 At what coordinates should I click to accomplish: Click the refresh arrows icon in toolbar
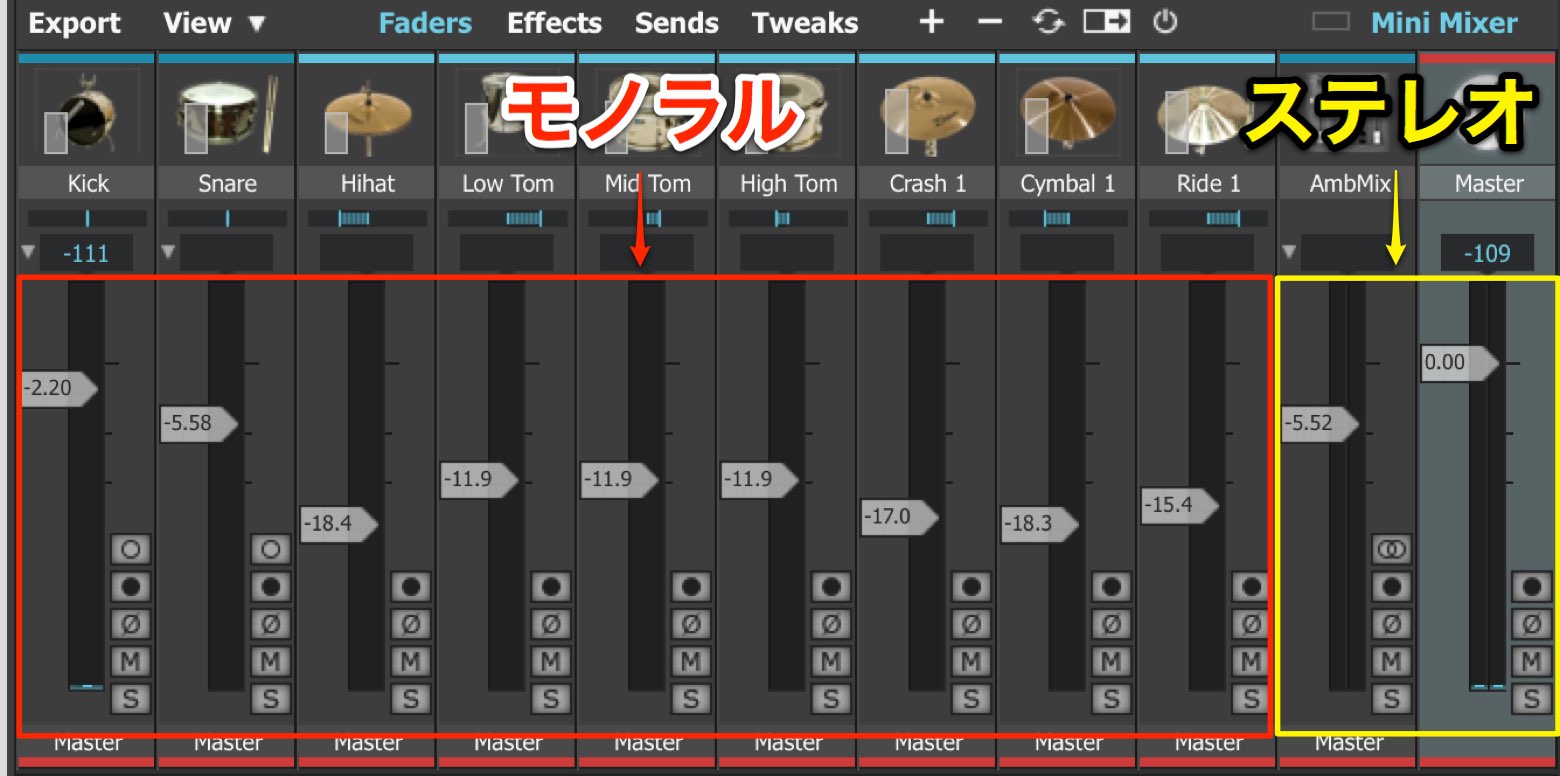pyautogui.click(x=1048, y=22)
